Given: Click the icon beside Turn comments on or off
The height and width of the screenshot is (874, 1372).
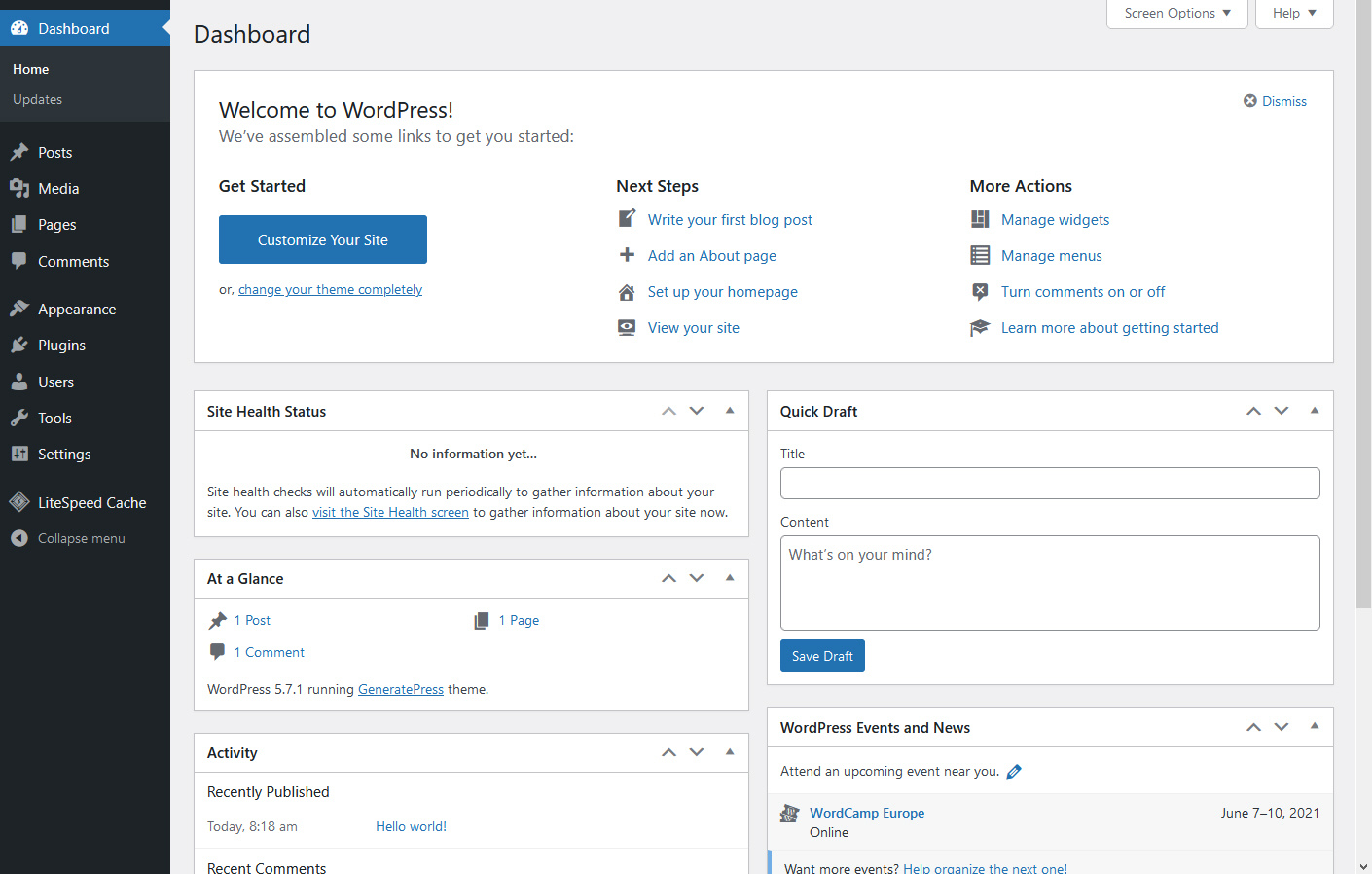Looking at the screenshot, I should point(980,292).
